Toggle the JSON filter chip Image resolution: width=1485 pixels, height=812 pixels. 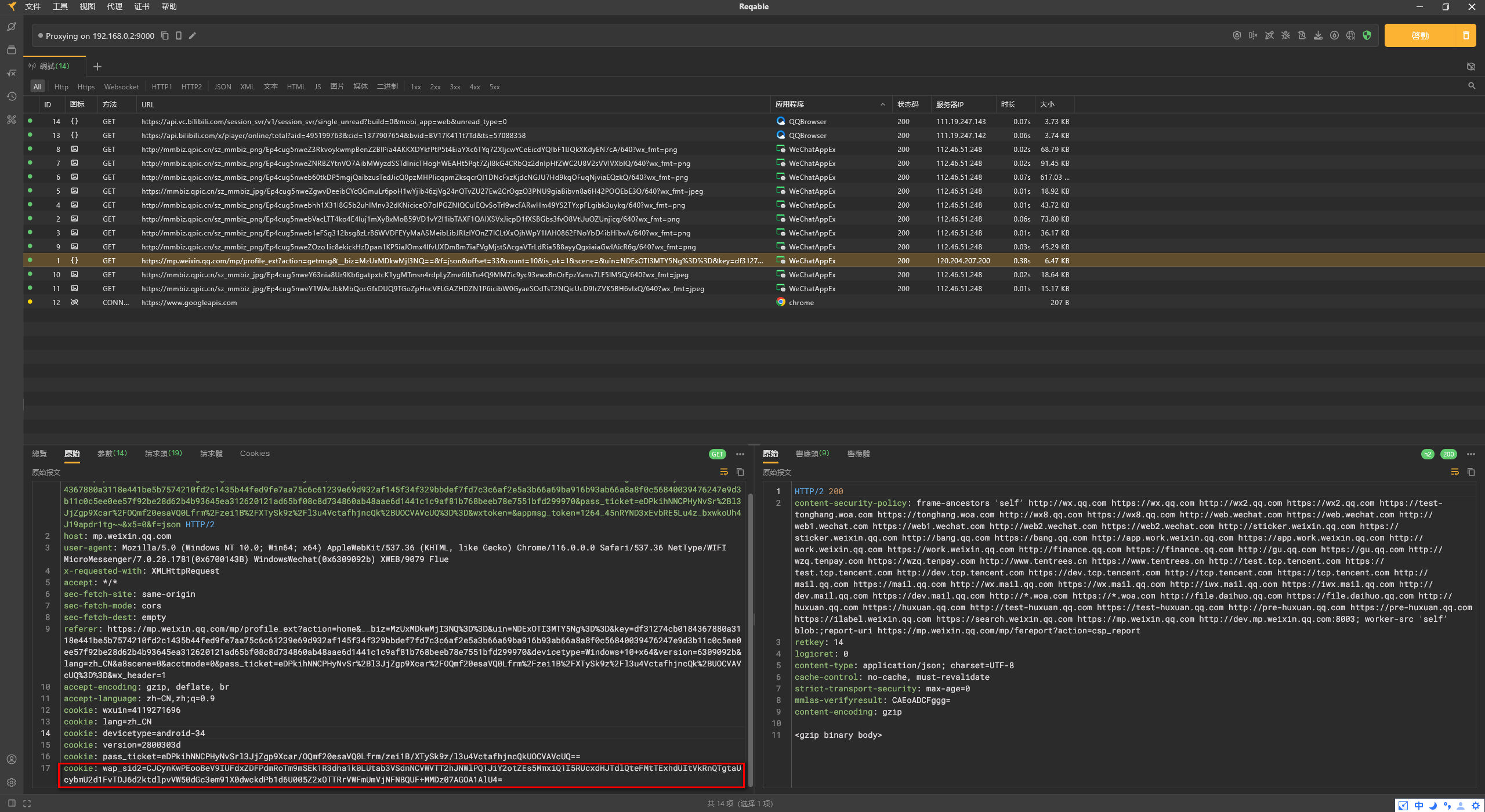click(222, 87)
